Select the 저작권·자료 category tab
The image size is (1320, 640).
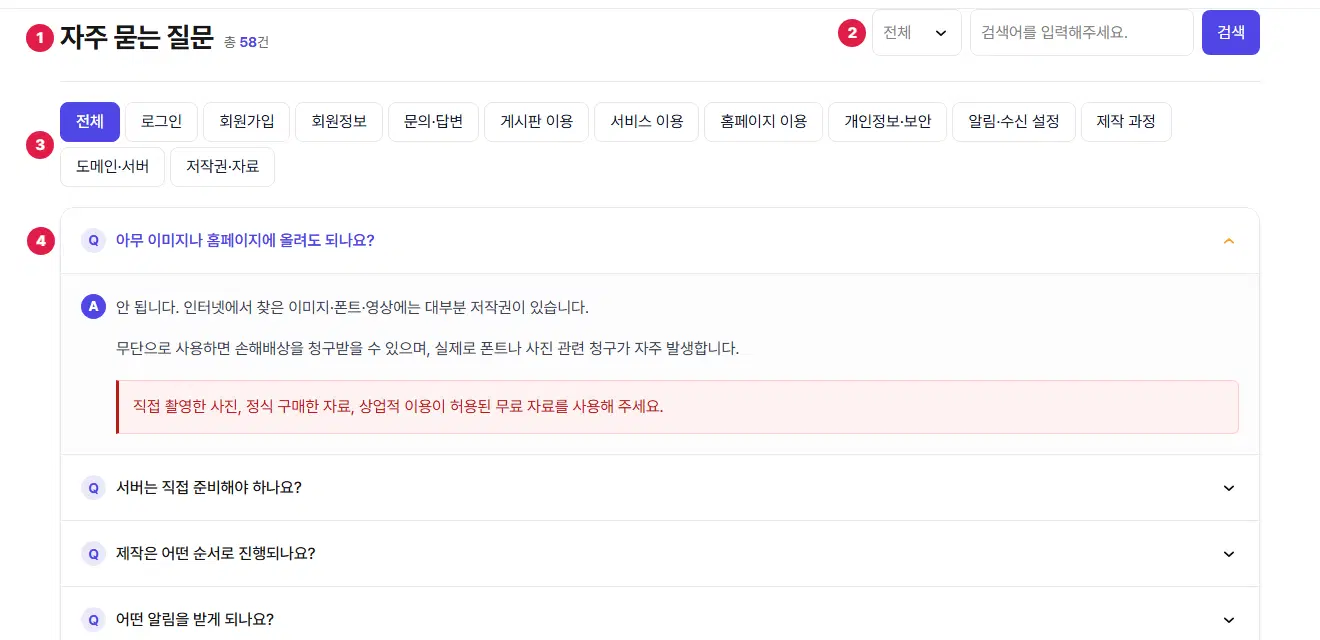pyautogui.click(x=222, y=167)
